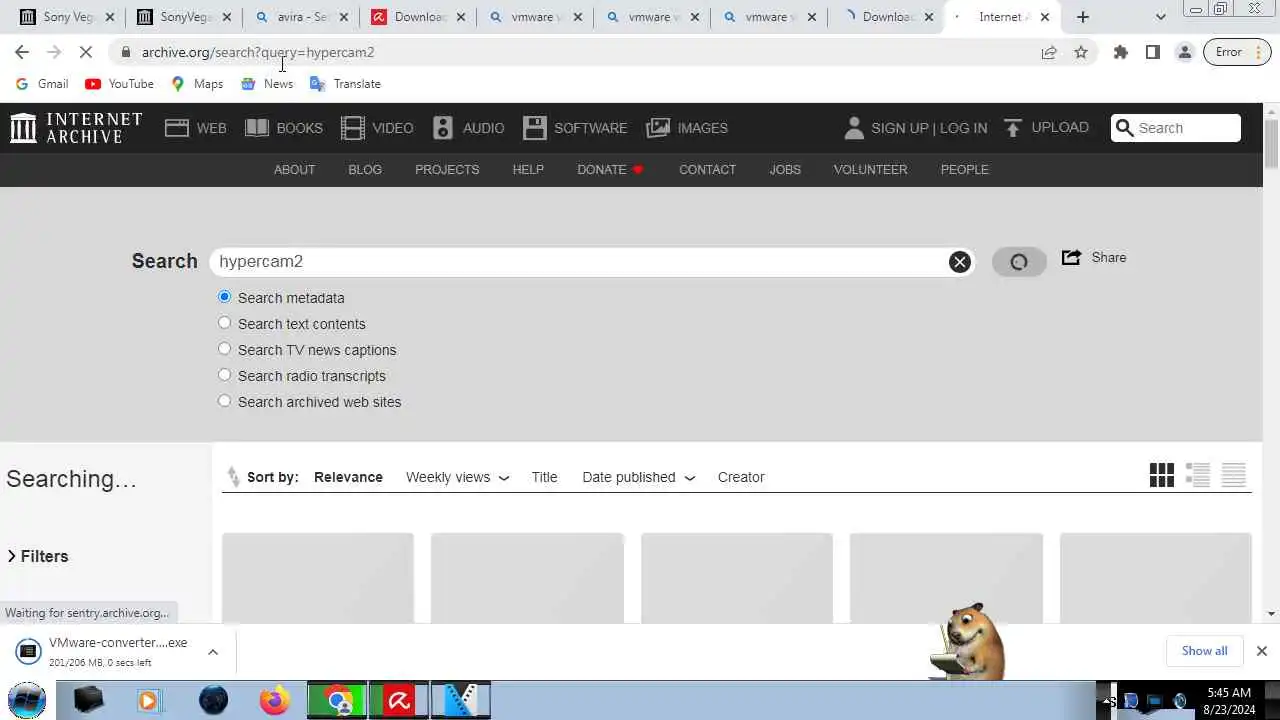The width and height of the screenshot is (1280, 720).
Task: Switch to extended list view
Action: pos(1198,475)
